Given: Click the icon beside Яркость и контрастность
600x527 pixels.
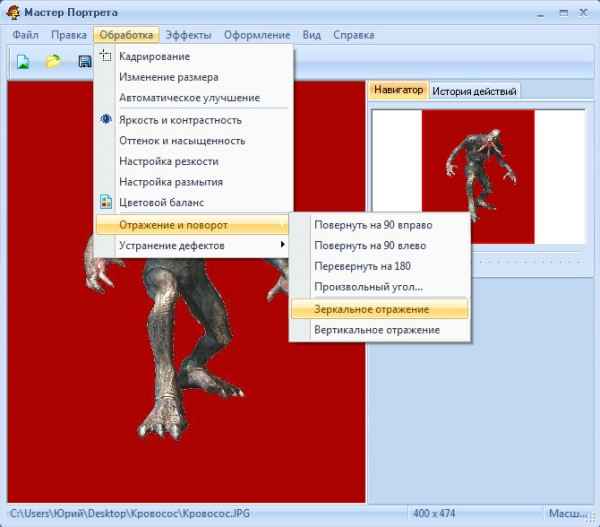Looking at the screenshot, I should [x=106, y=120].
